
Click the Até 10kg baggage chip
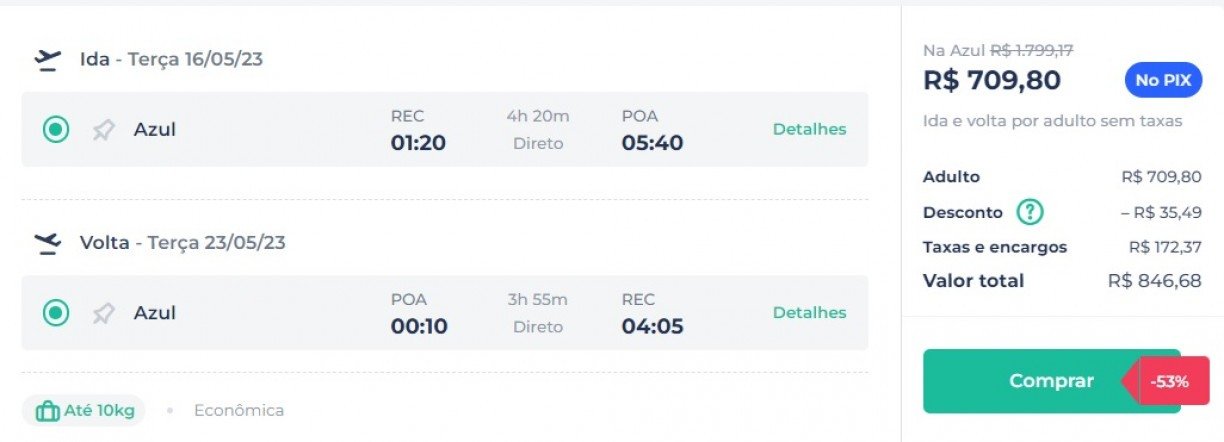pyautogui.click(x=84, y=410)
